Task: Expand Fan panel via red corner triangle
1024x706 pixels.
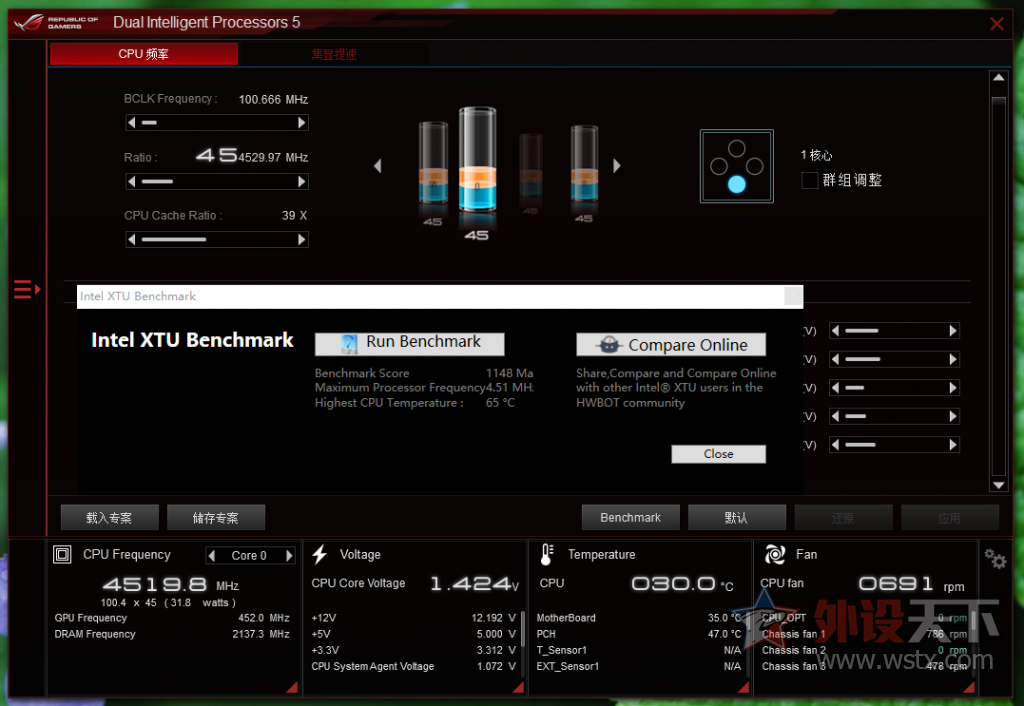Action: [x=968, y=687]
